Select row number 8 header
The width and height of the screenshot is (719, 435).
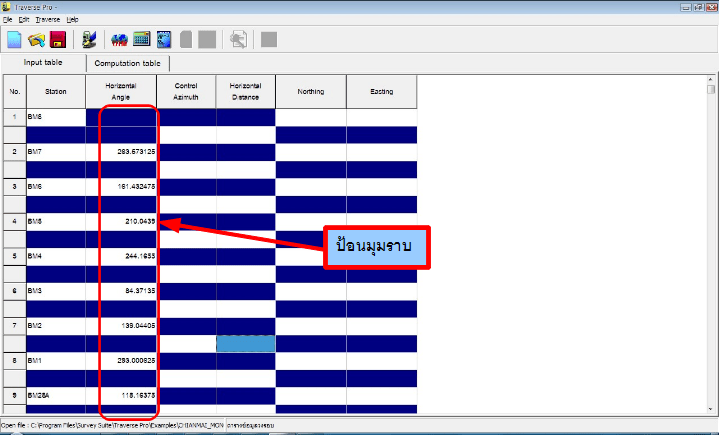(15, 361)
